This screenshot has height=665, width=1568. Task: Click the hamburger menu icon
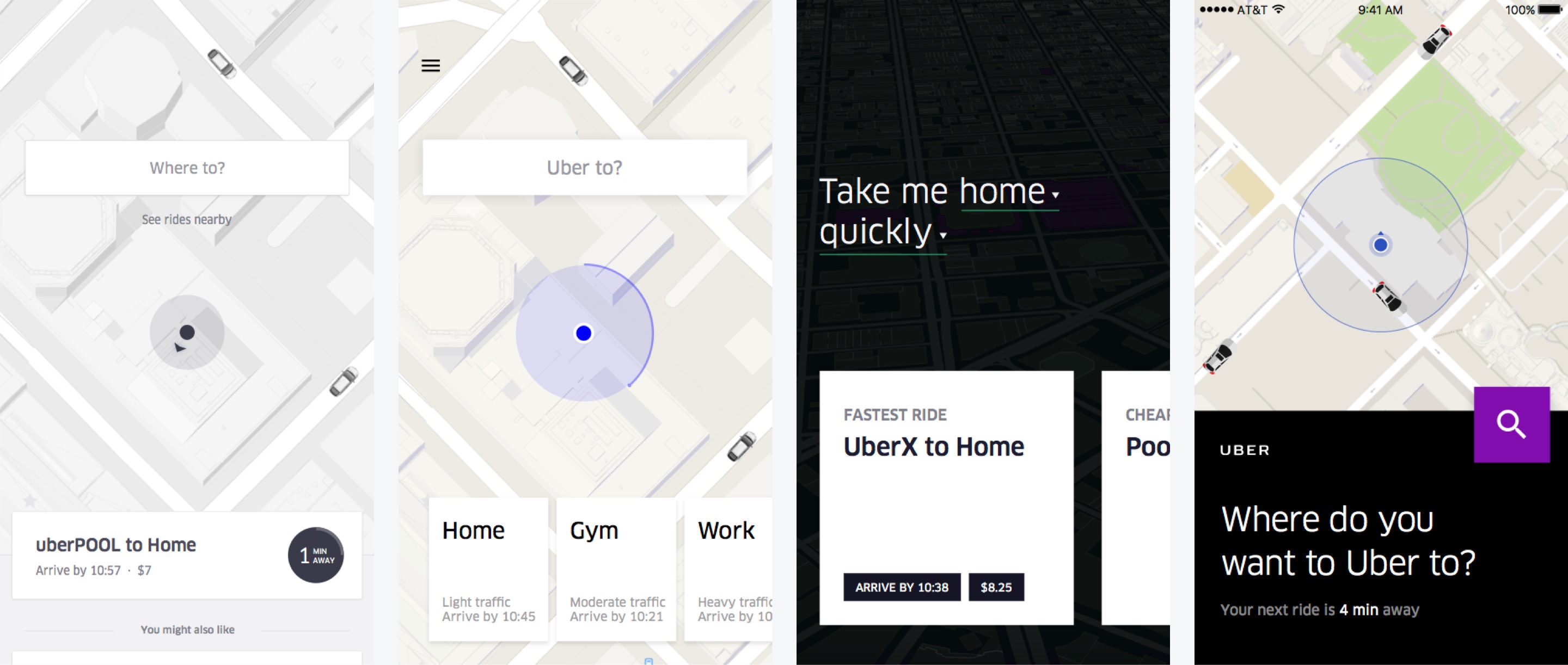click(x=430, y=65)
